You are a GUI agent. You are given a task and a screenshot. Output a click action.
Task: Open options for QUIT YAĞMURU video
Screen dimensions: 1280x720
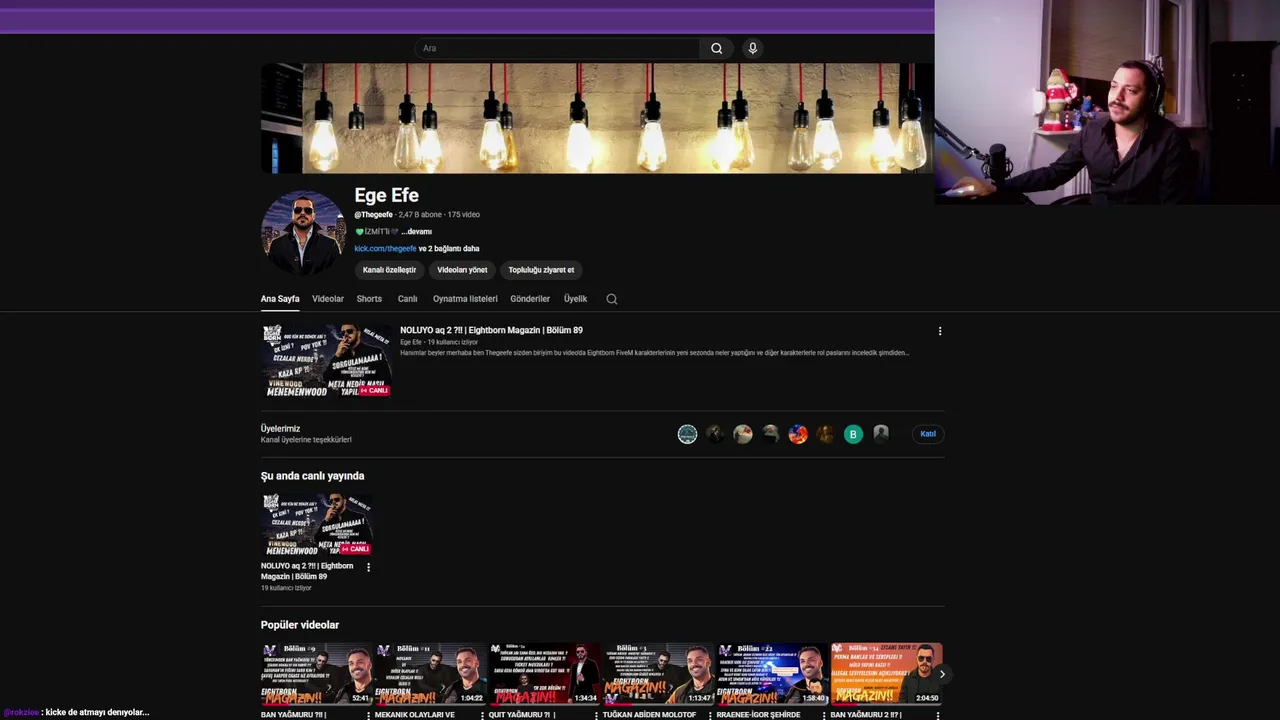point(596,715)
